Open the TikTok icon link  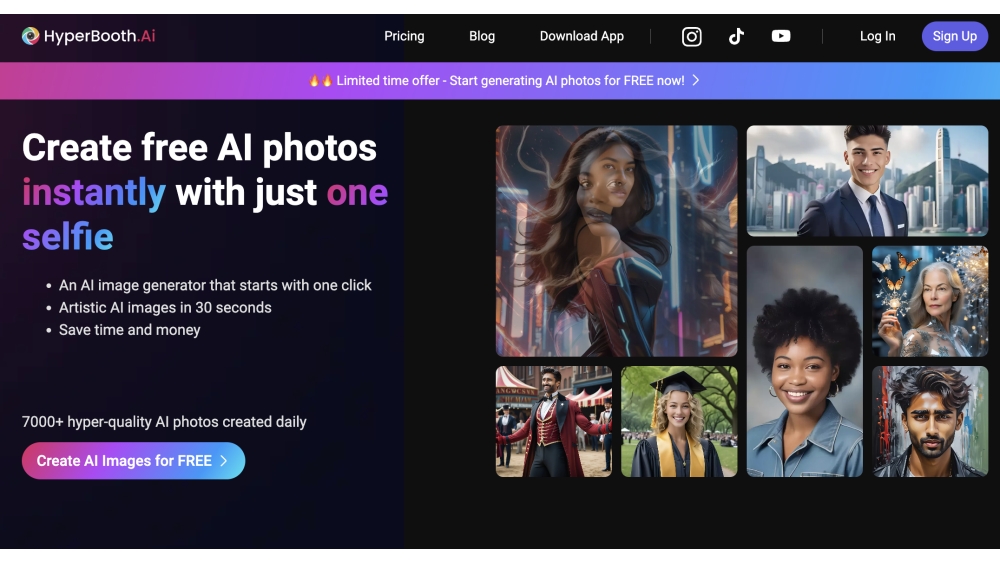tap(736, 37)
